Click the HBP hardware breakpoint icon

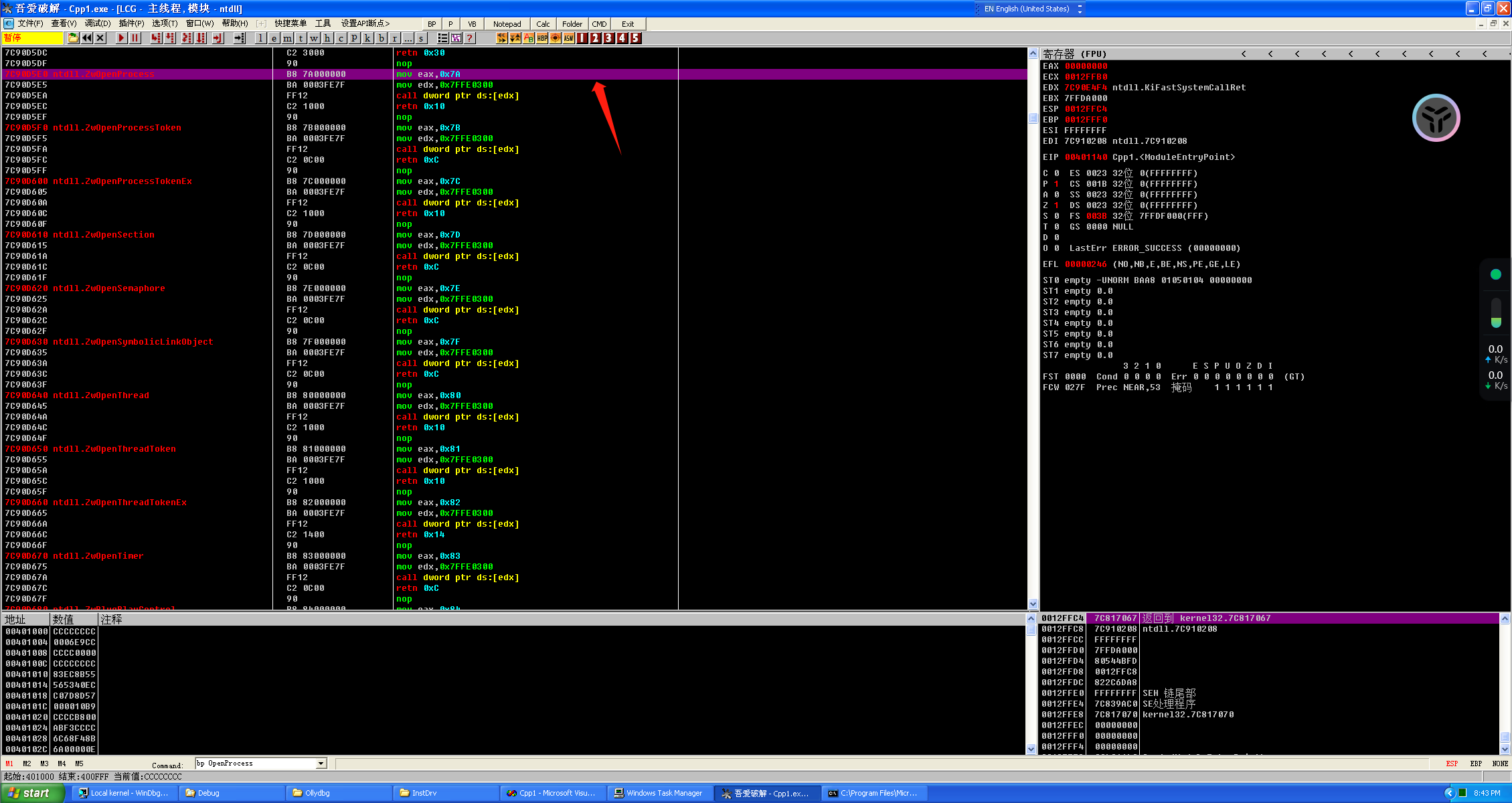click(x=542, y=38)
